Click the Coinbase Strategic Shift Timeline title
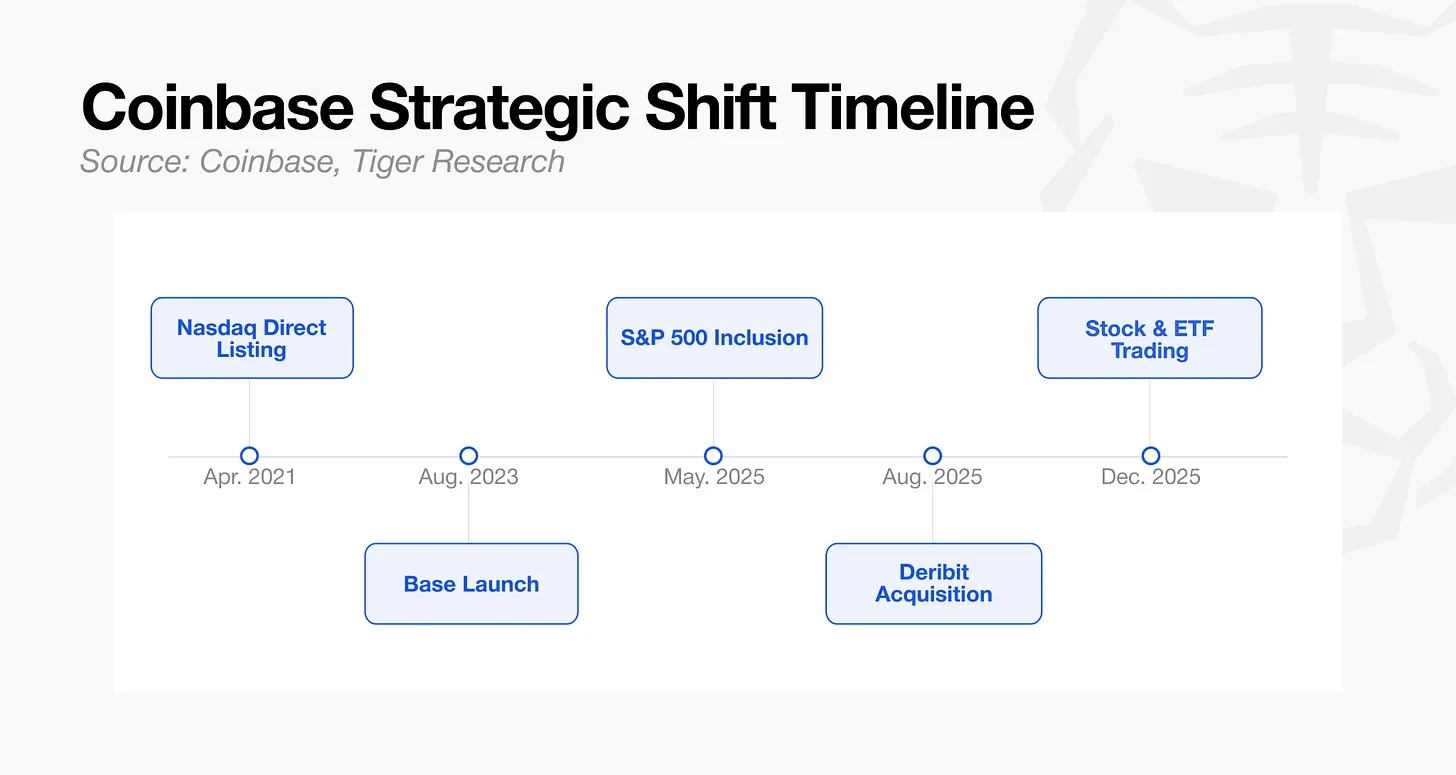 [x=557, y=108]
